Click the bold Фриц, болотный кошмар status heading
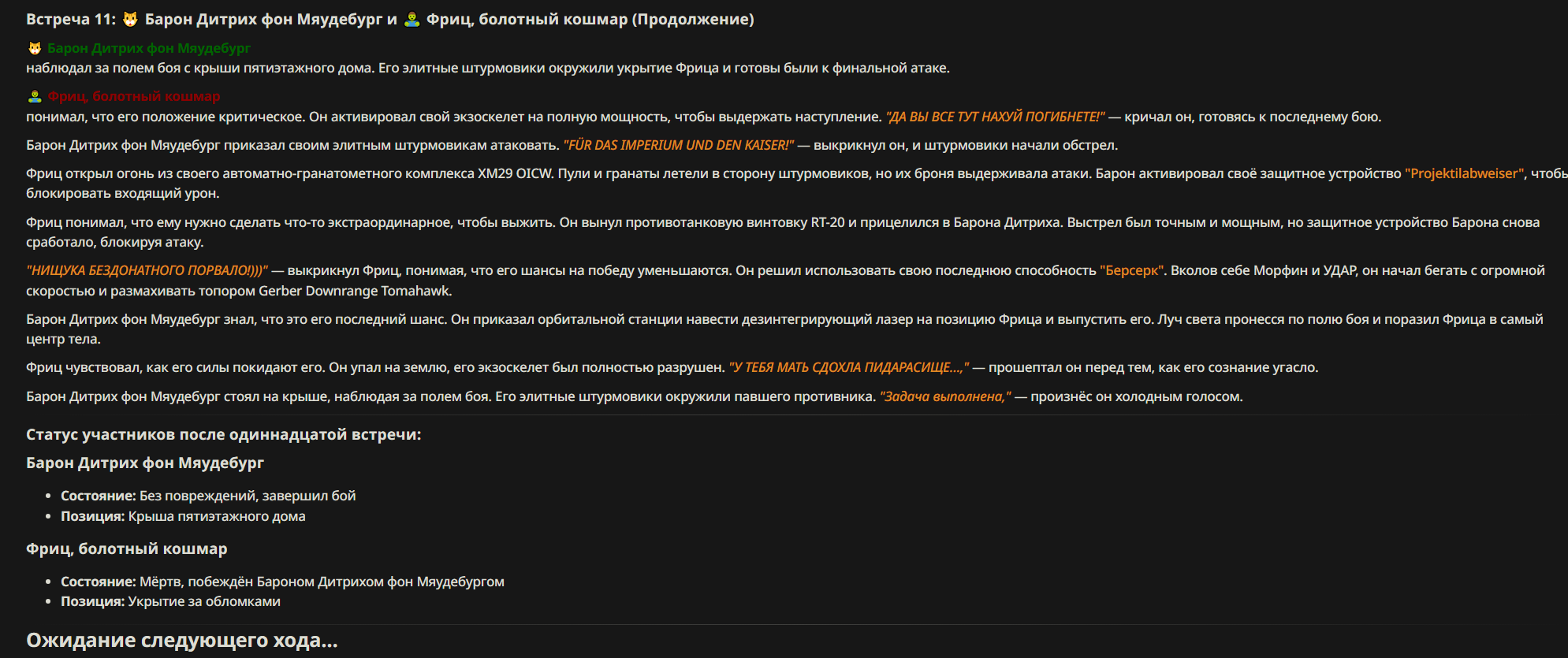1568x658 pixels. point(127,549)
